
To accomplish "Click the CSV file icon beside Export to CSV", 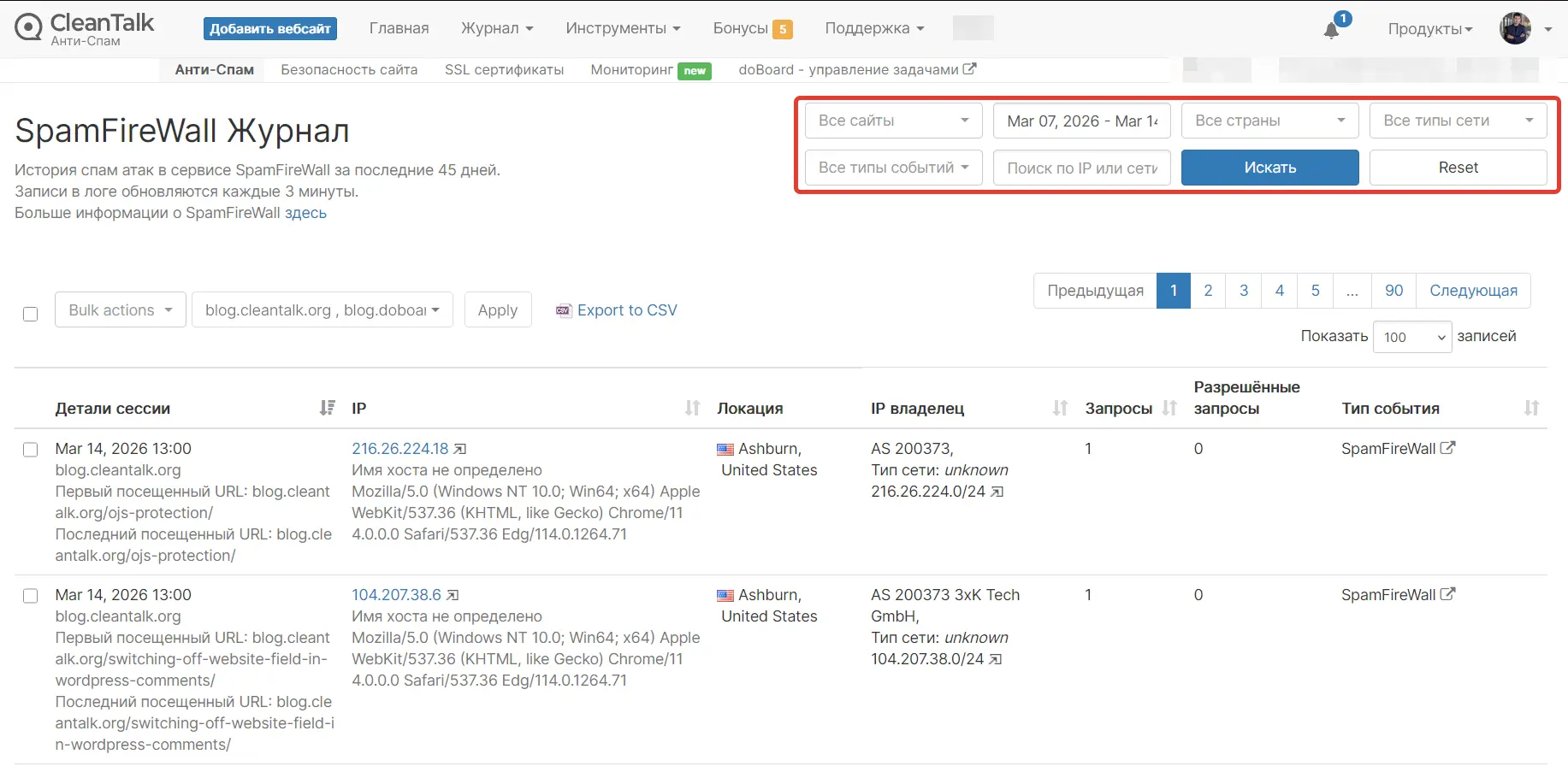I will (x=564, y=310).
